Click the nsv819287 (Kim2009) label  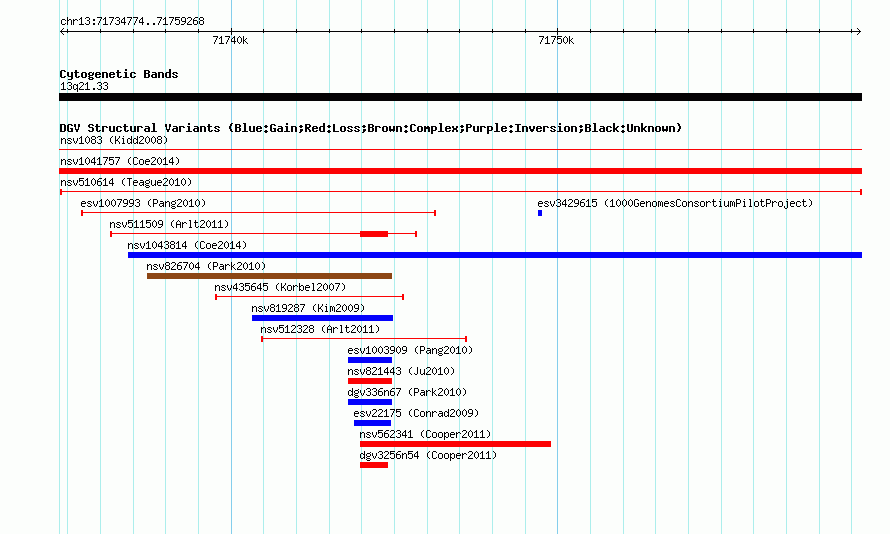click(308, 308)
